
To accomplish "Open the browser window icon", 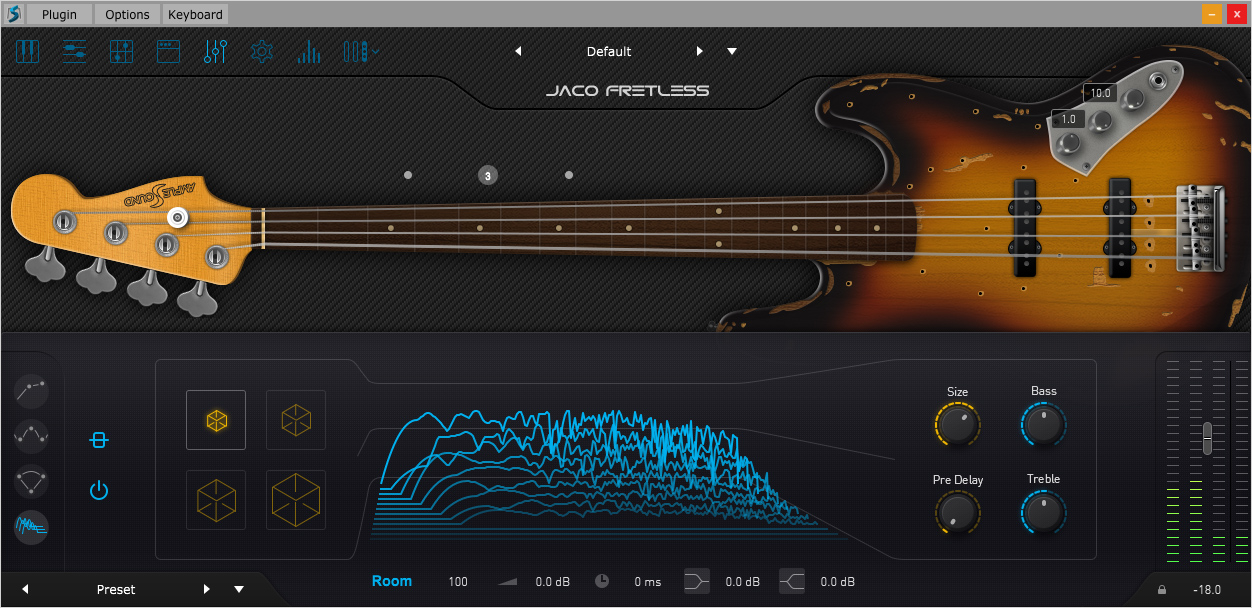I will tap(168, 51).
